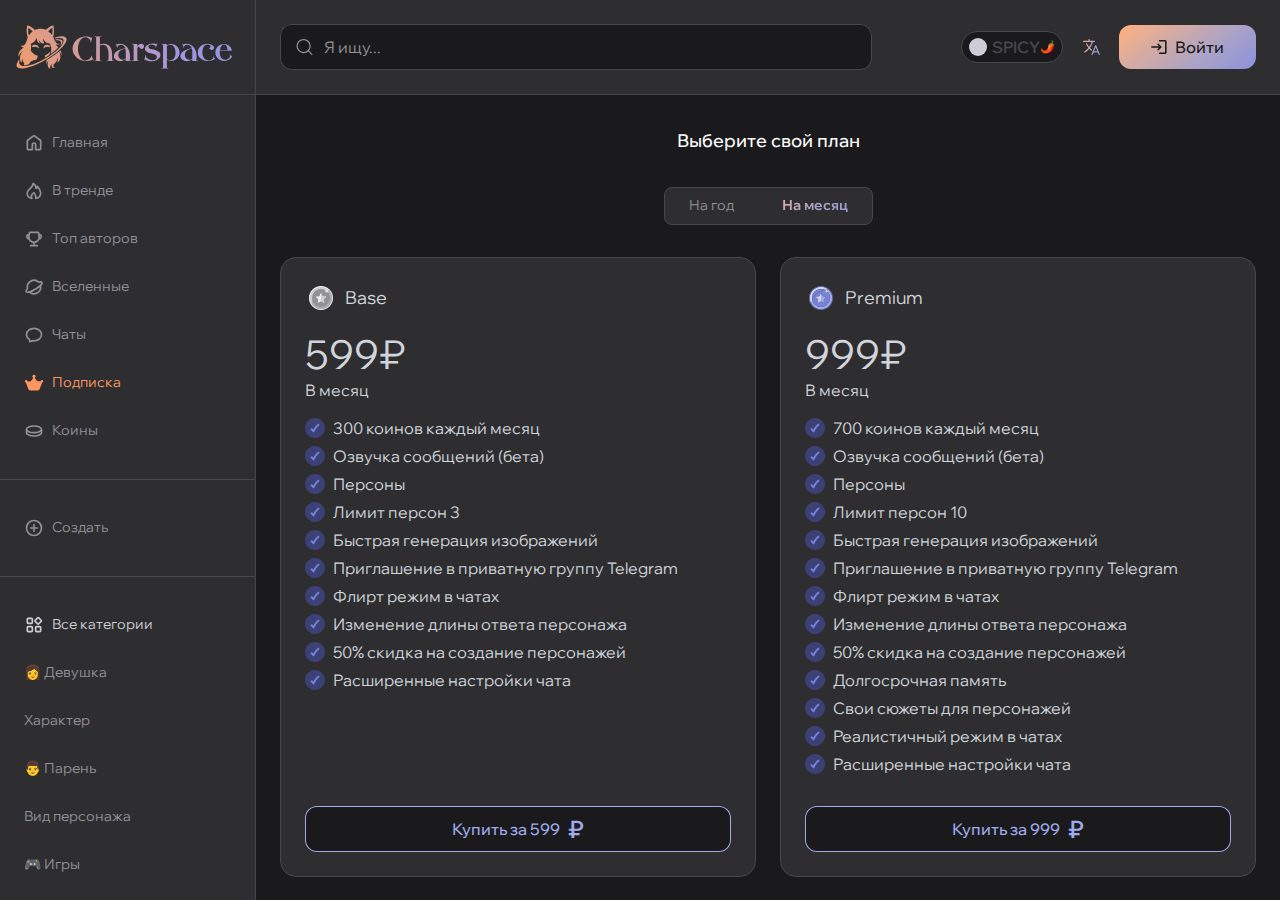This screenshot has width=1280, height=900.
Task: Click Лимит персон 10 feature
Action: 900,512
